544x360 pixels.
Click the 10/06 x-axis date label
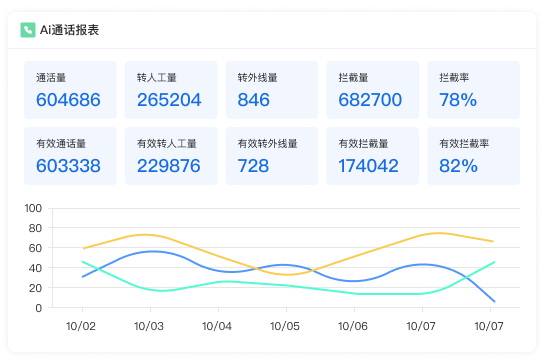coord(353,326)
